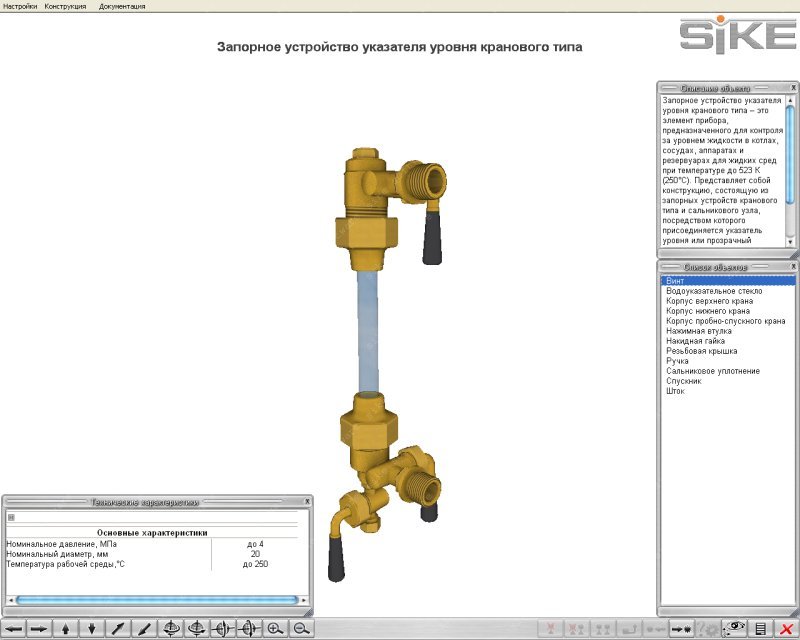Close the Технические характеристики panel
This screenshot has height=640, width=800.
pos(307,502)
